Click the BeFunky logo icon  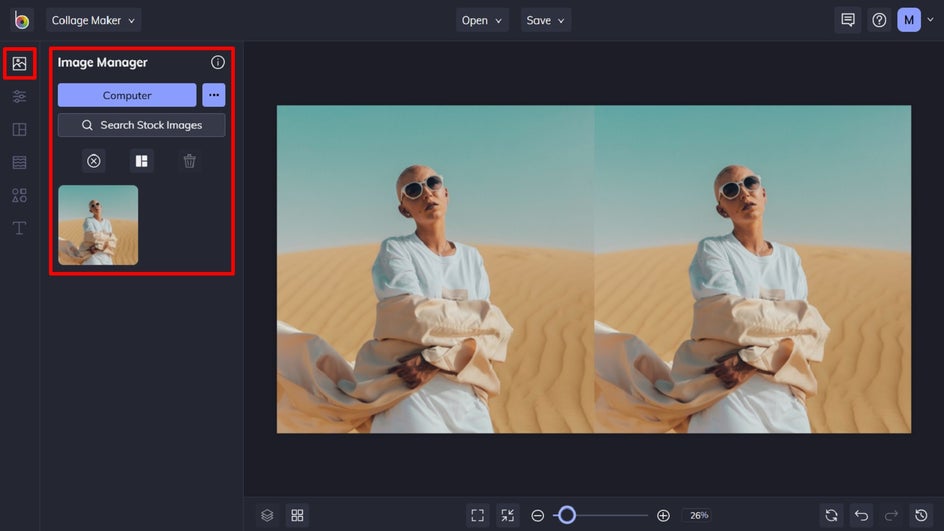click(22, 20)
